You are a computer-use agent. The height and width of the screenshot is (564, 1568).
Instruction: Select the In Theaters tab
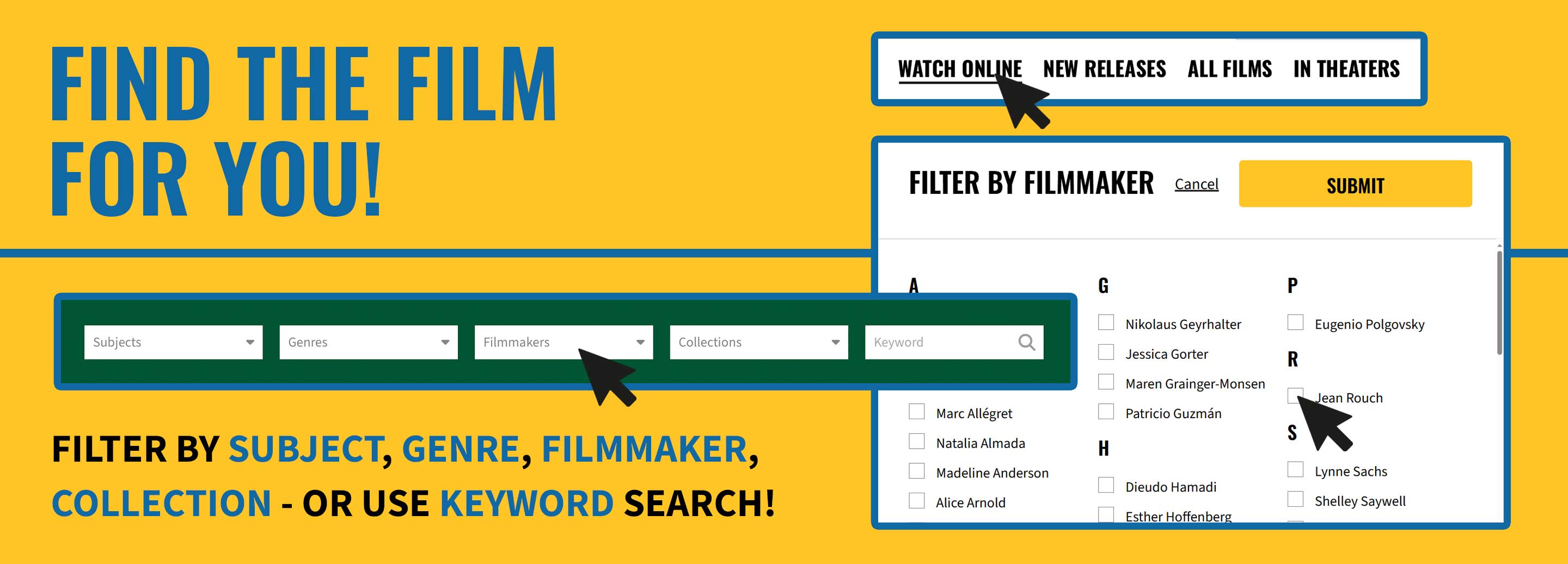pos(1346,69)
